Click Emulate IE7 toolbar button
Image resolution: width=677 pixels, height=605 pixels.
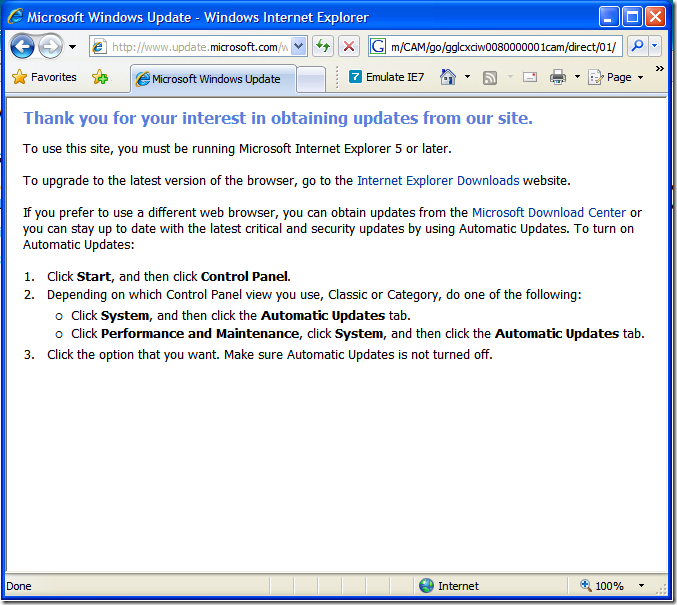386,77
